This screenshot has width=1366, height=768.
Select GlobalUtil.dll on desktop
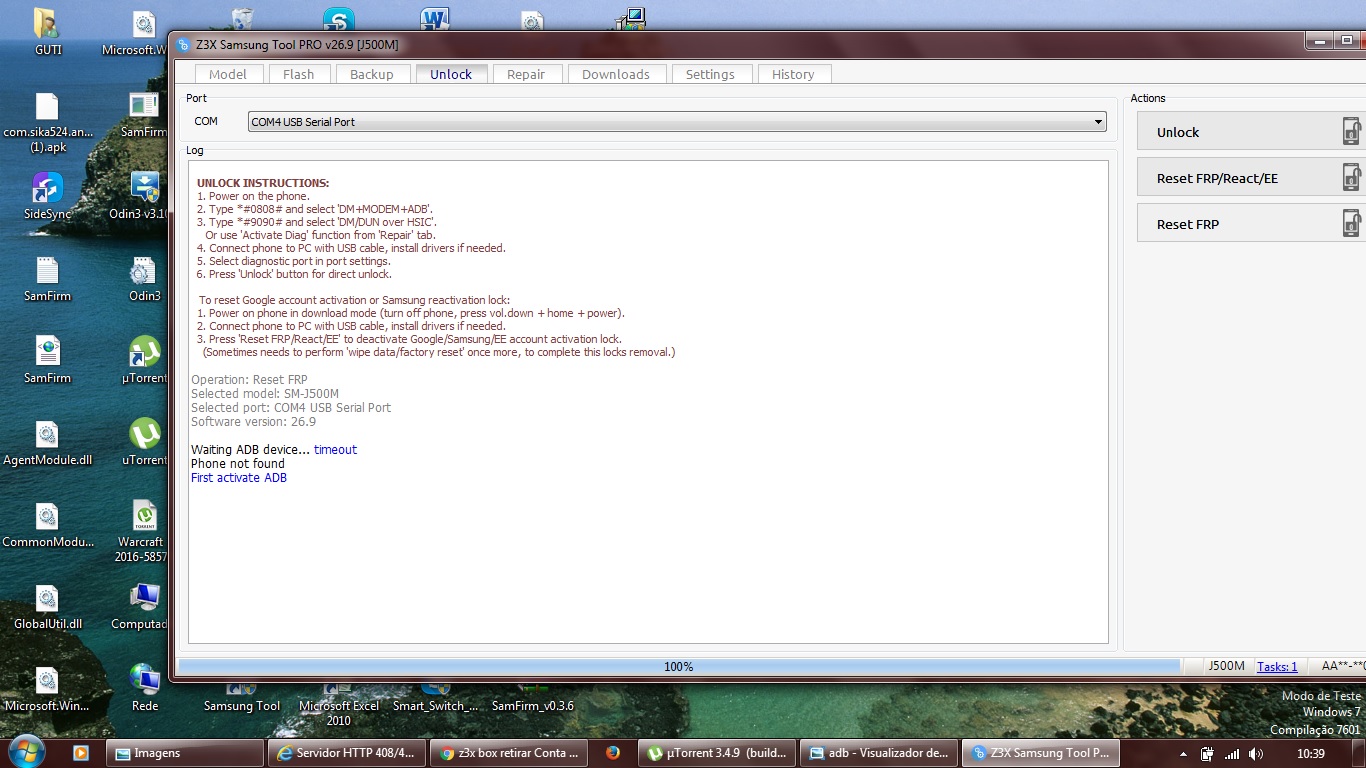[47, 606]
